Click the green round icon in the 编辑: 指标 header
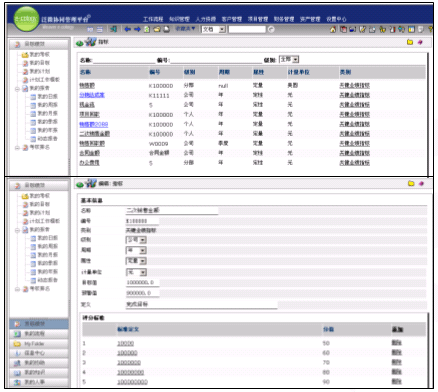The height and width of the screenshot is (392, 438). (x=80, y=184)
